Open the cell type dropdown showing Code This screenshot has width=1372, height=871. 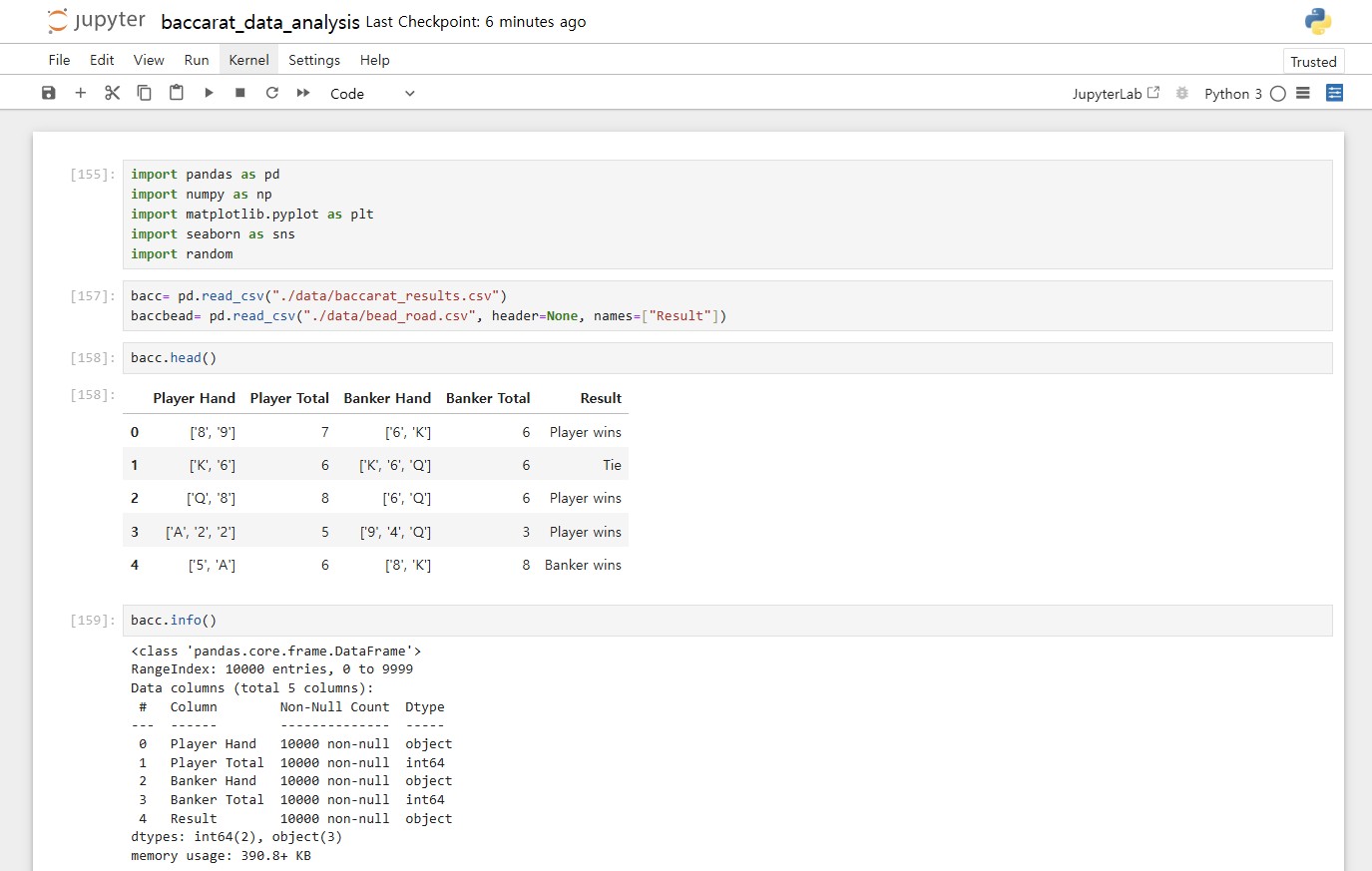point(372,94)
